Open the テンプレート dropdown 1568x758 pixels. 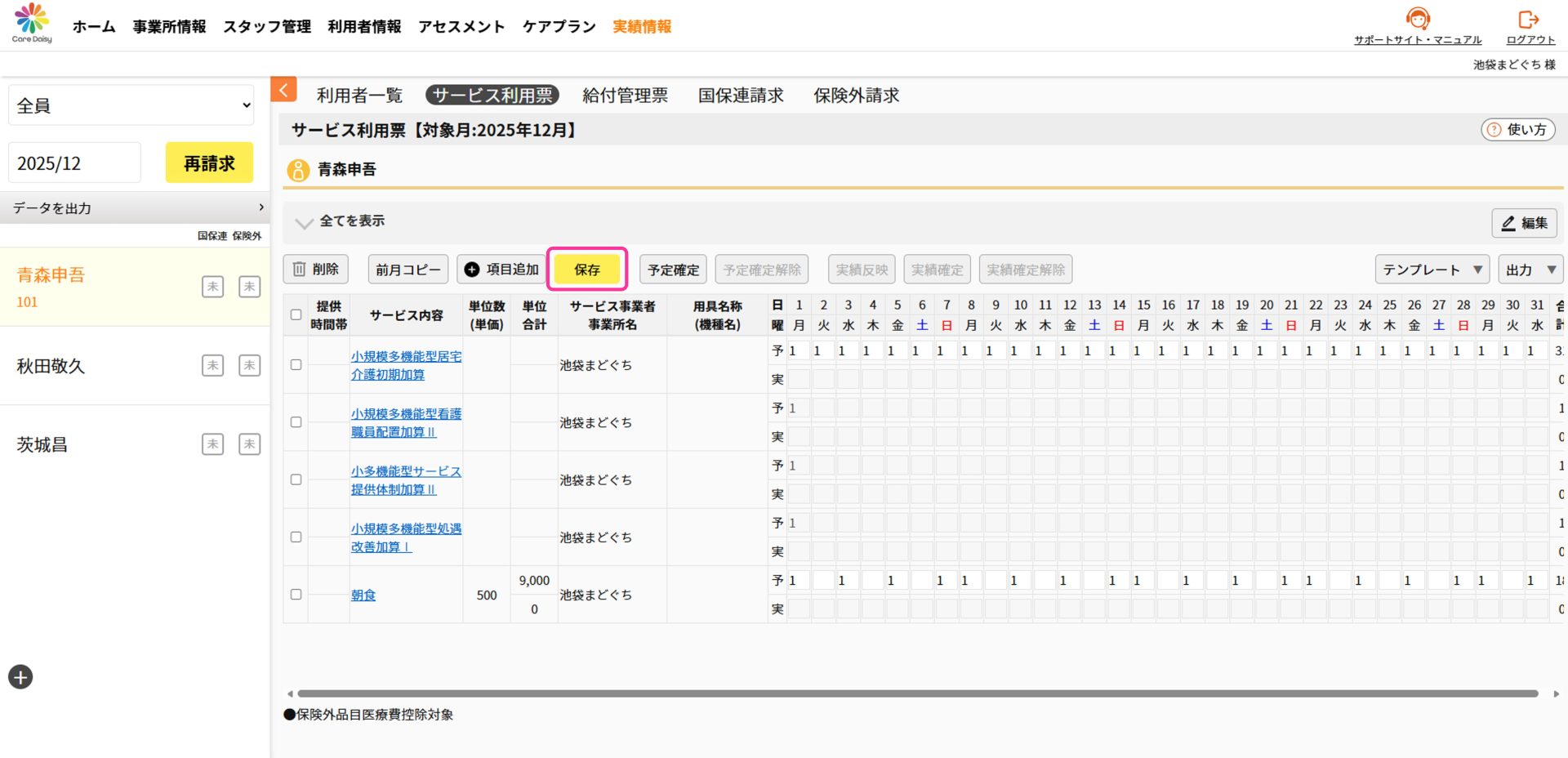(x=1432, y=270)
